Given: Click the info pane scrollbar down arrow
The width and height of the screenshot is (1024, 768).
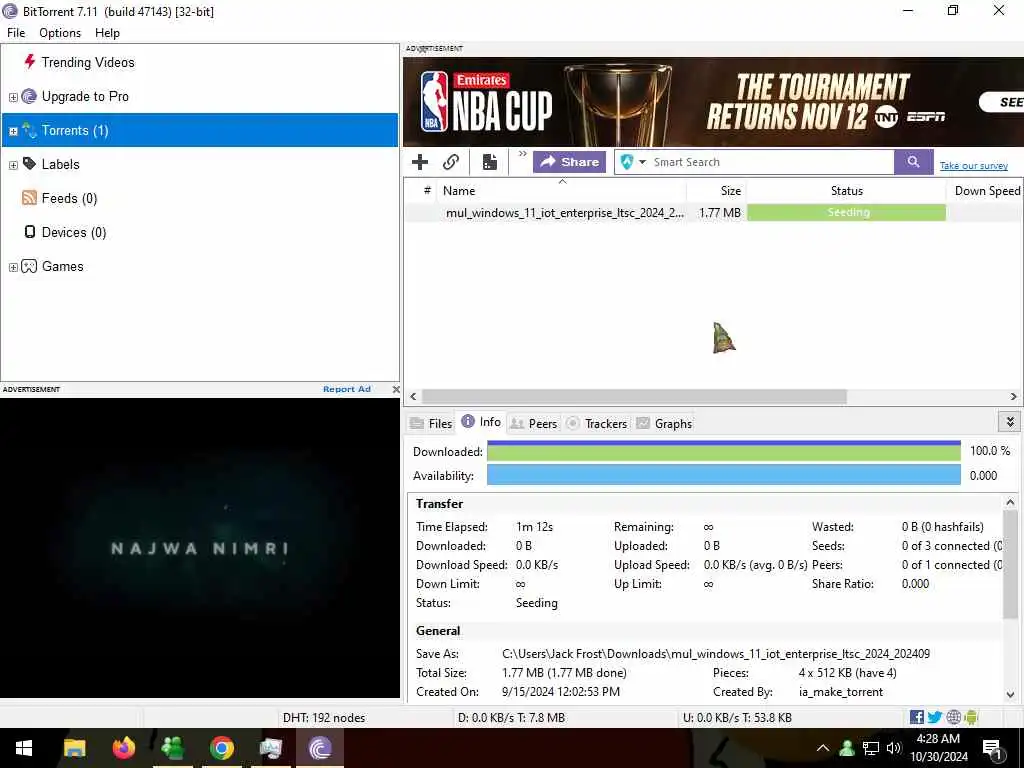Looking at the screenshot, I should pos(1010,695).
